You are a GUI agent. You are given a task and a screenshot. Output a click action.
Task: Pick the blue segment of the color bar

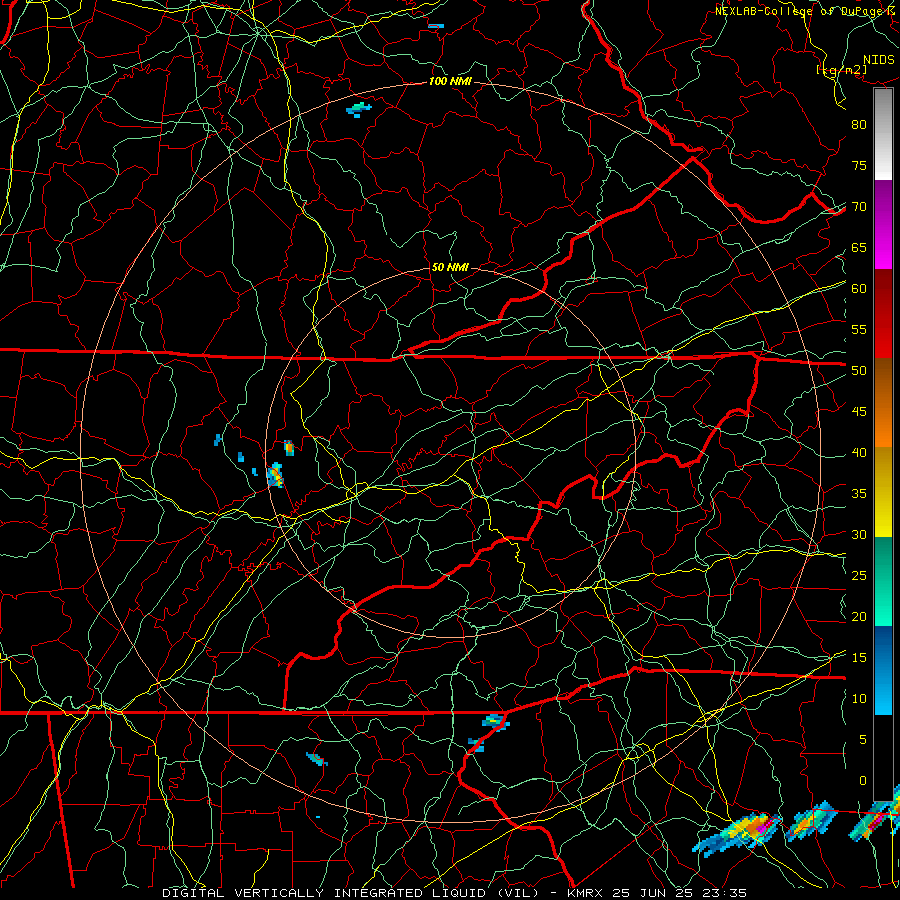click(883, 670)
